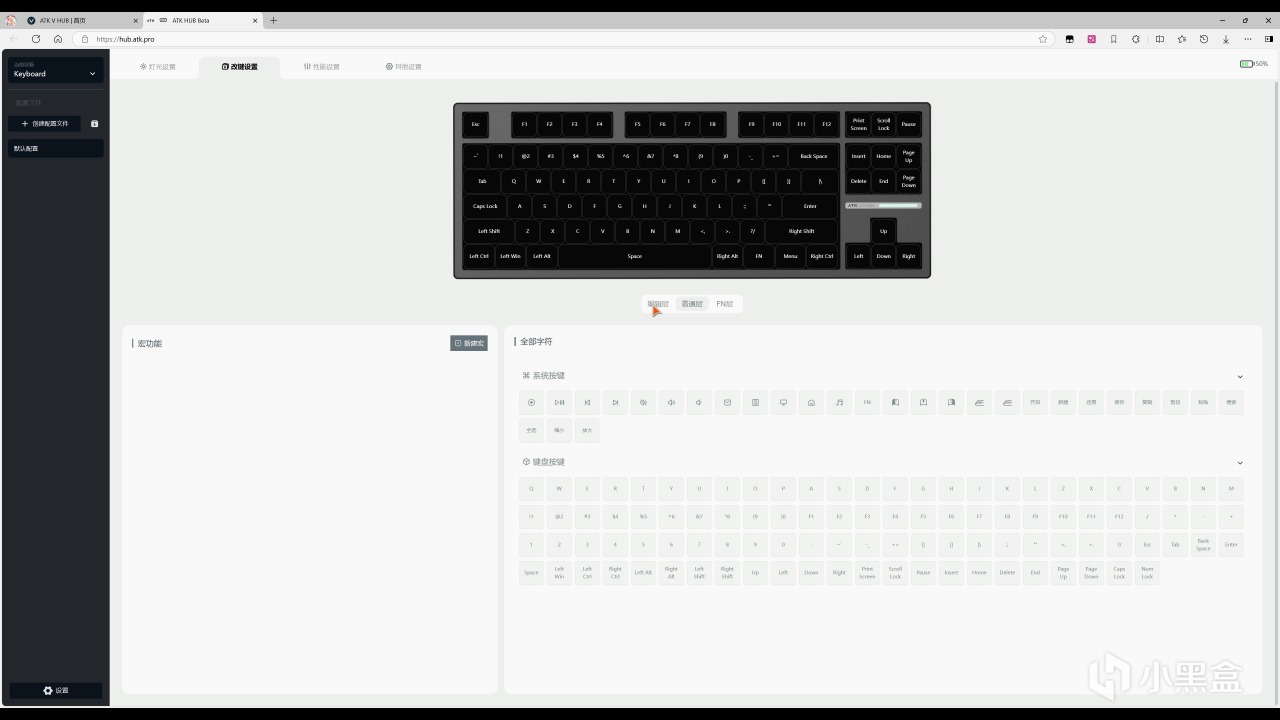Choose the home page system key
The width and height of the screenshot is (1280, 720).
click(x=811, y=402)
